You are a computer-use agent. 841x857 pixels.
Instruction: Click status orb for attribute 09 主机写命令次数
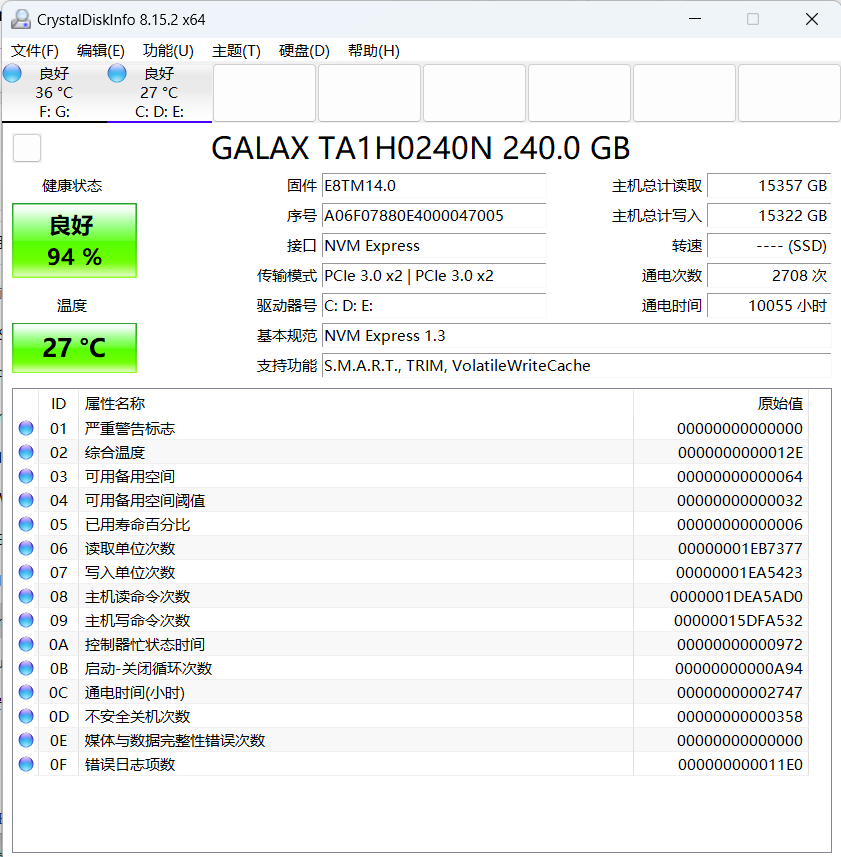[x=26, y=620]
